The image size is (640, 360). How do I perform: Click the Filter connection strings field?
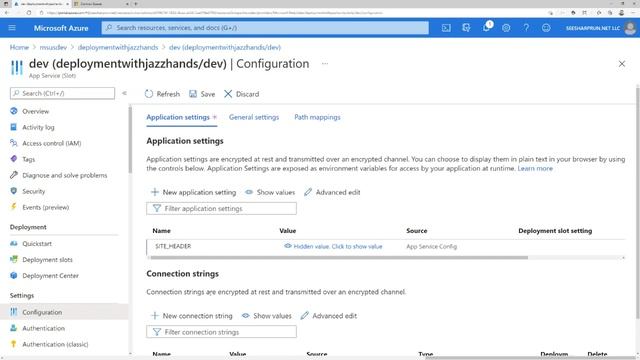point(221,332)
